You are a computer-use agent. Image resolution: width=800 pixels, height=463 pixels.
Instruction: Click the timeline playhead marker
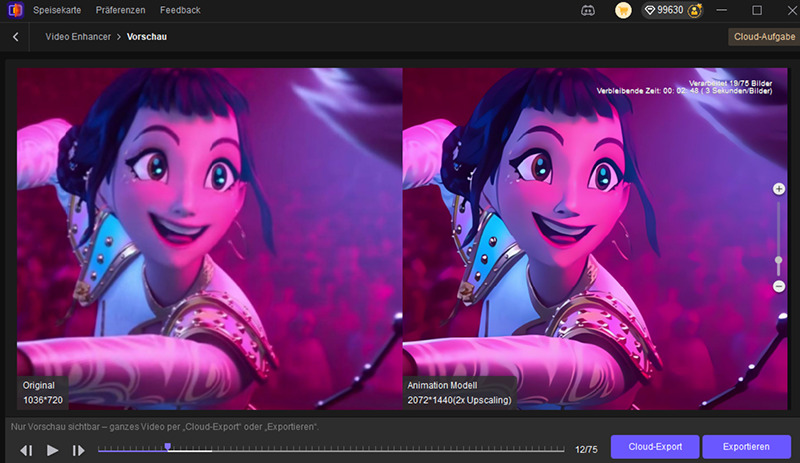coord(168,448)
